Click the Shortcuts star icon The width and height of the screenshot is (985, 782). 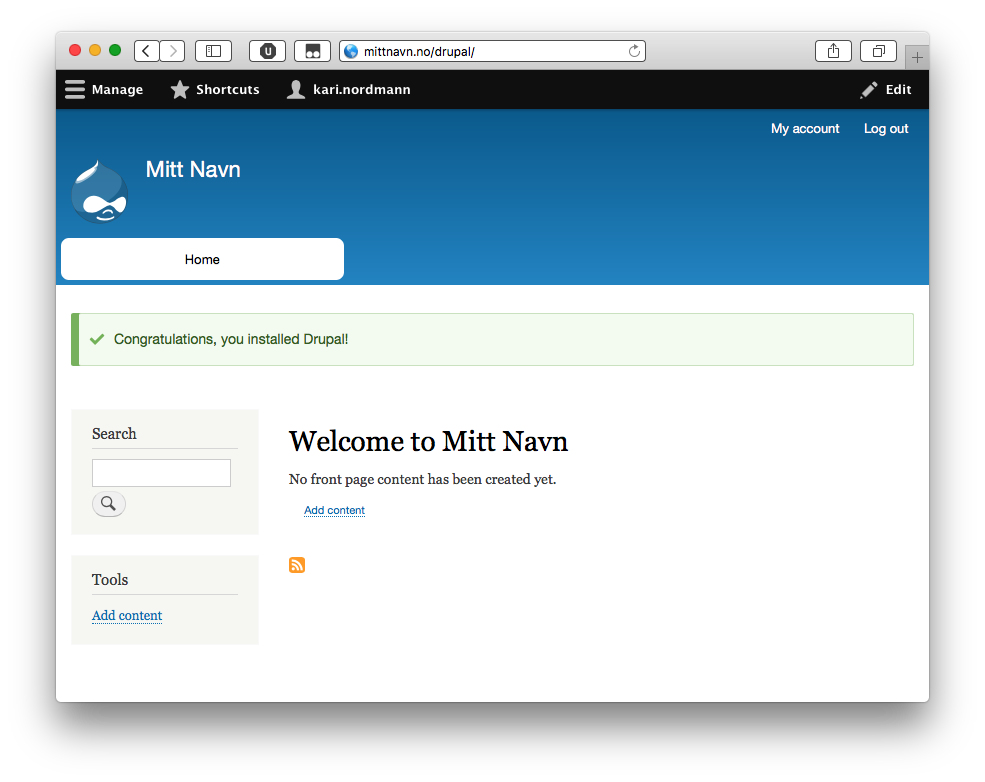point(180,89)
